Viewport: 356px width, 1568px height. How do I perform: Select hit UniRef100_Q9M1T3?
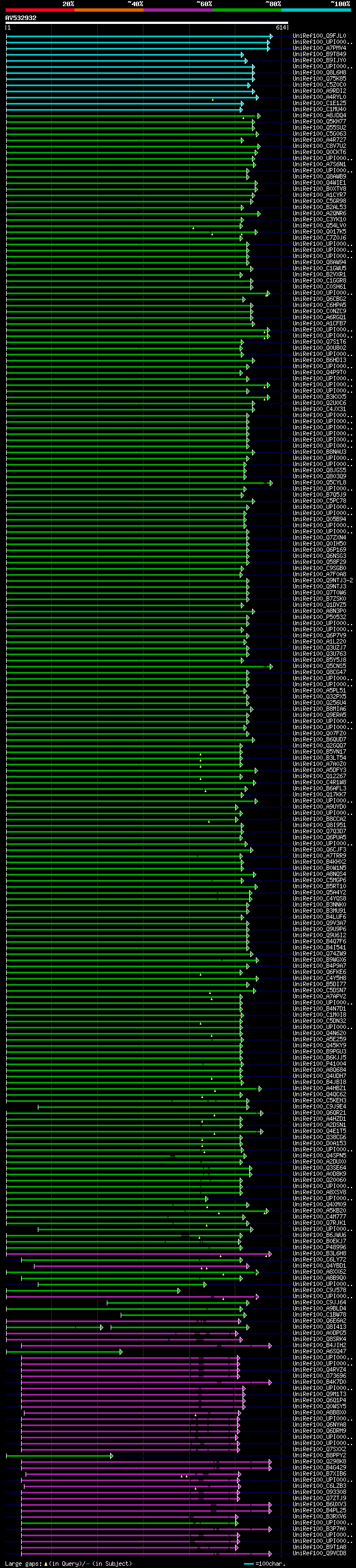(x=319, y=1394)
